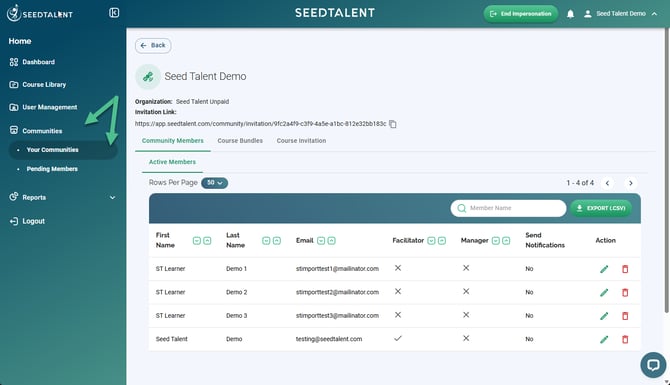Copy the invitation link with the clipboard icon
670x385 pixels.
(393, 124)
